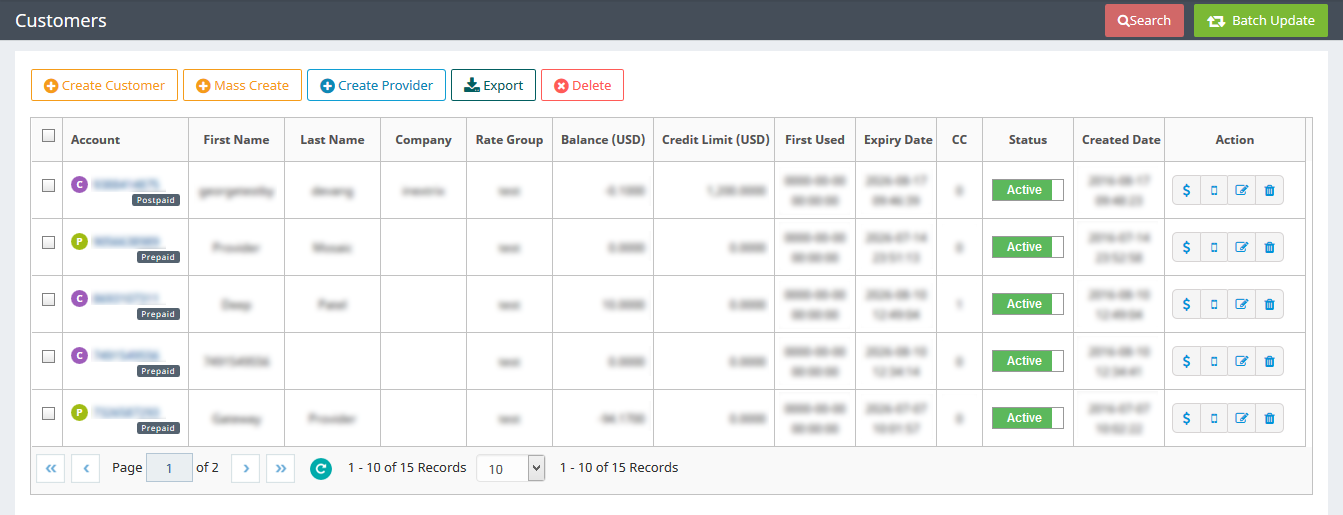Go to the last page with double-arrow icon

point(281,468)
